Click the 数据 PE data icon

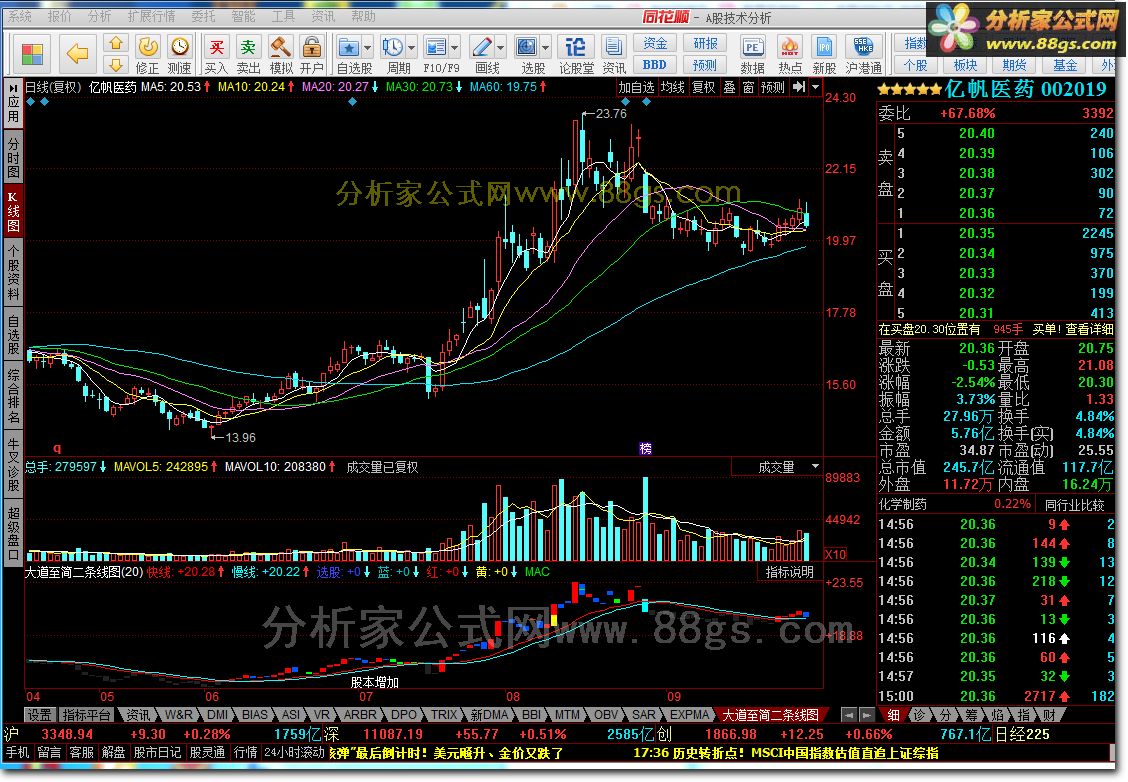pos(752,47)
